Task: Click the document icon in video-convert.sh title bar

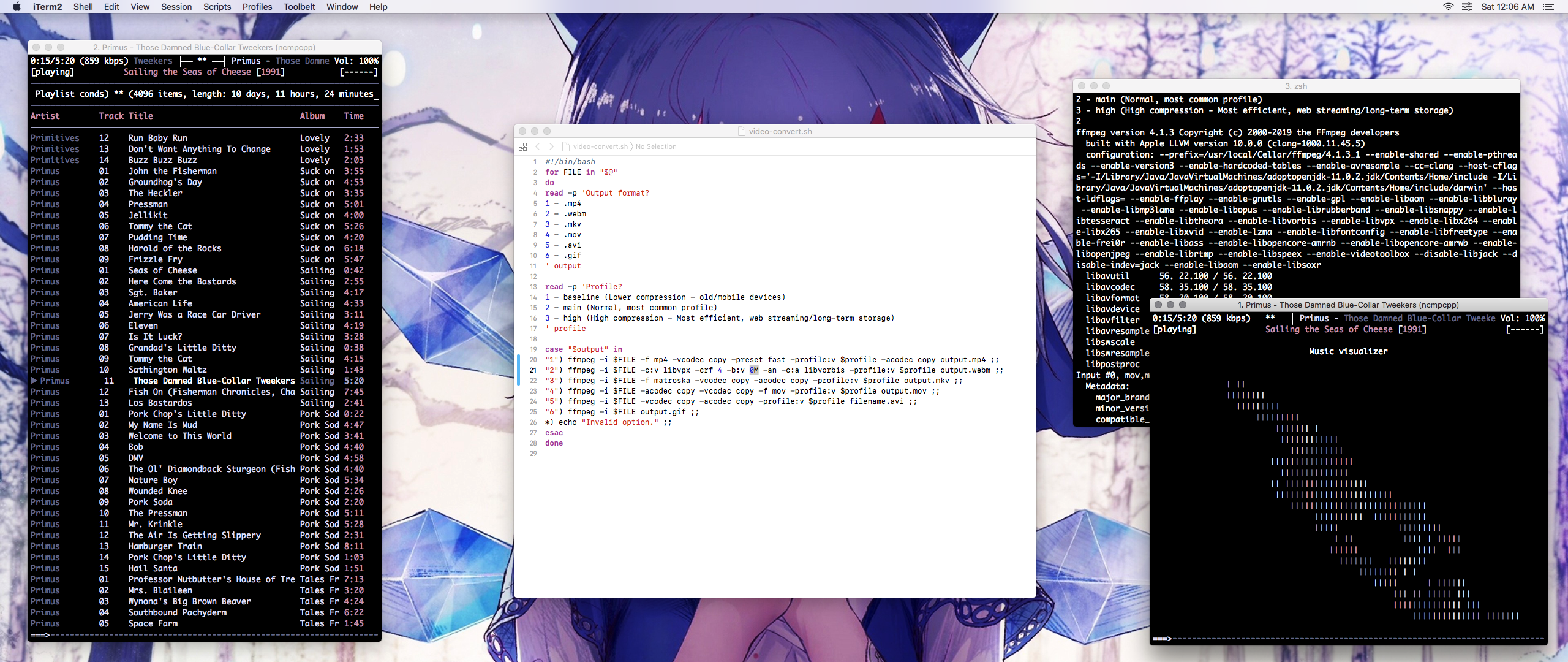Action: tap(741, 131)
